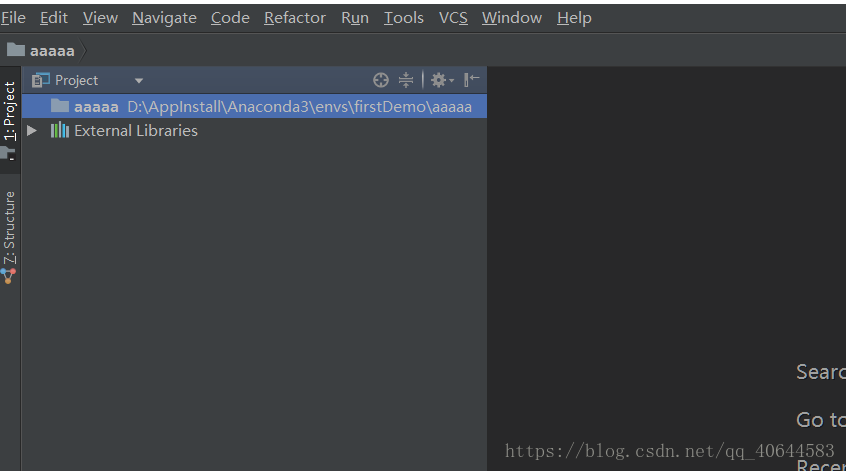Open the VCS menu

tap(453, 18)
